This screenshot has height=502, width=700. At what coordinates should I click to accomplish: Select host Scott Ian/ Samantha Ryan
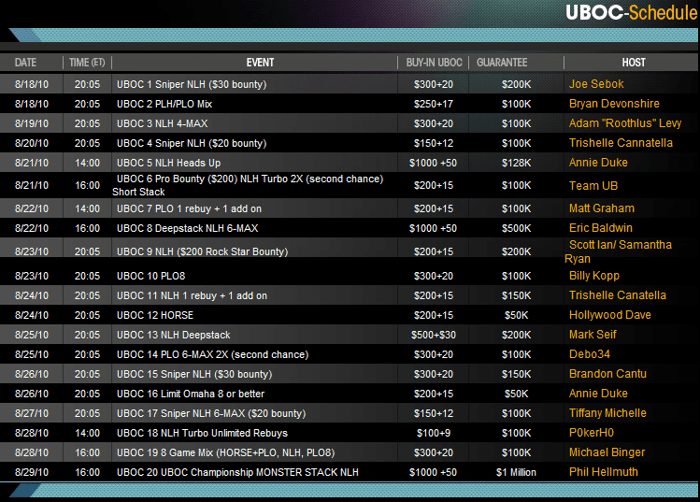click(x=618, y=251)
